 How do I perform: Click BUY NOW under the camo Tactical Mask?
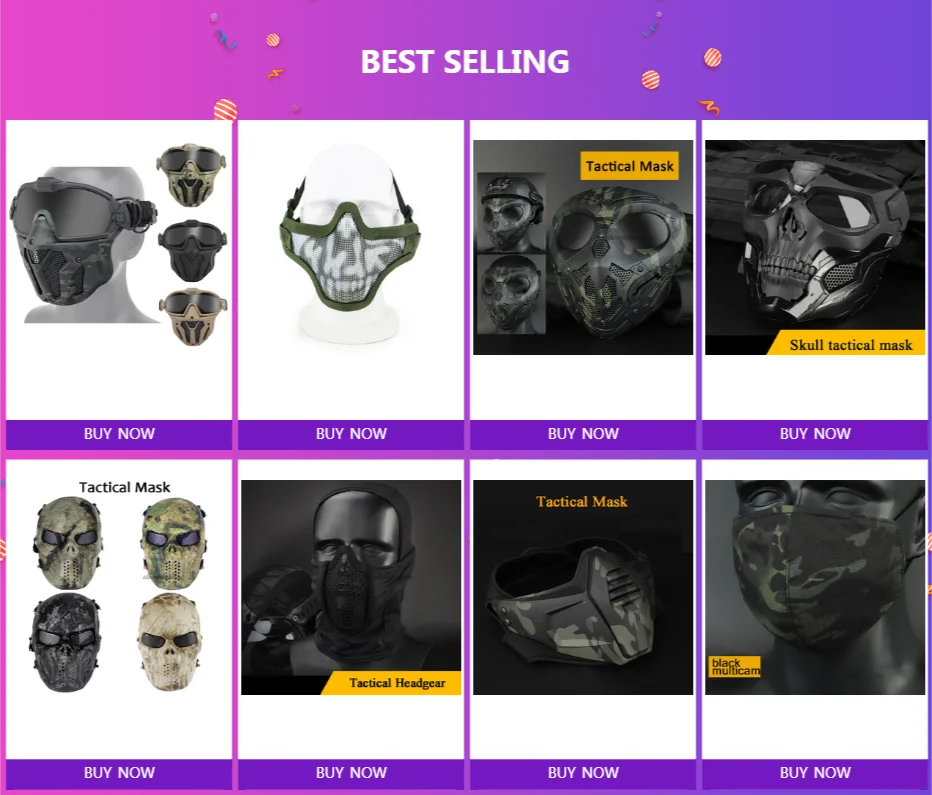coord(583,434)
